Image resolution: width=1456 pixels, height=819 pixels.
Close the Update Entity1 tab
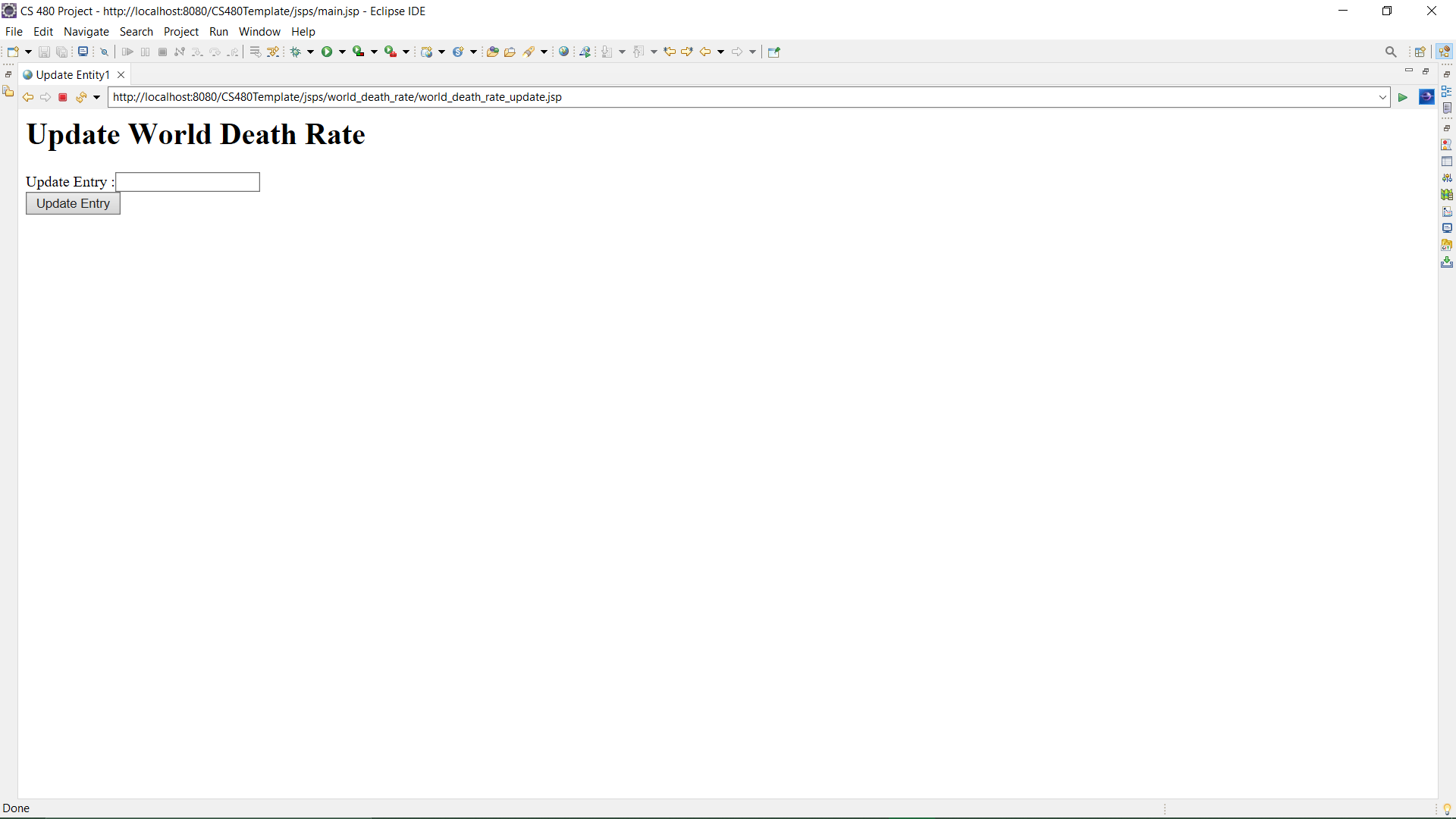[121, 75]
